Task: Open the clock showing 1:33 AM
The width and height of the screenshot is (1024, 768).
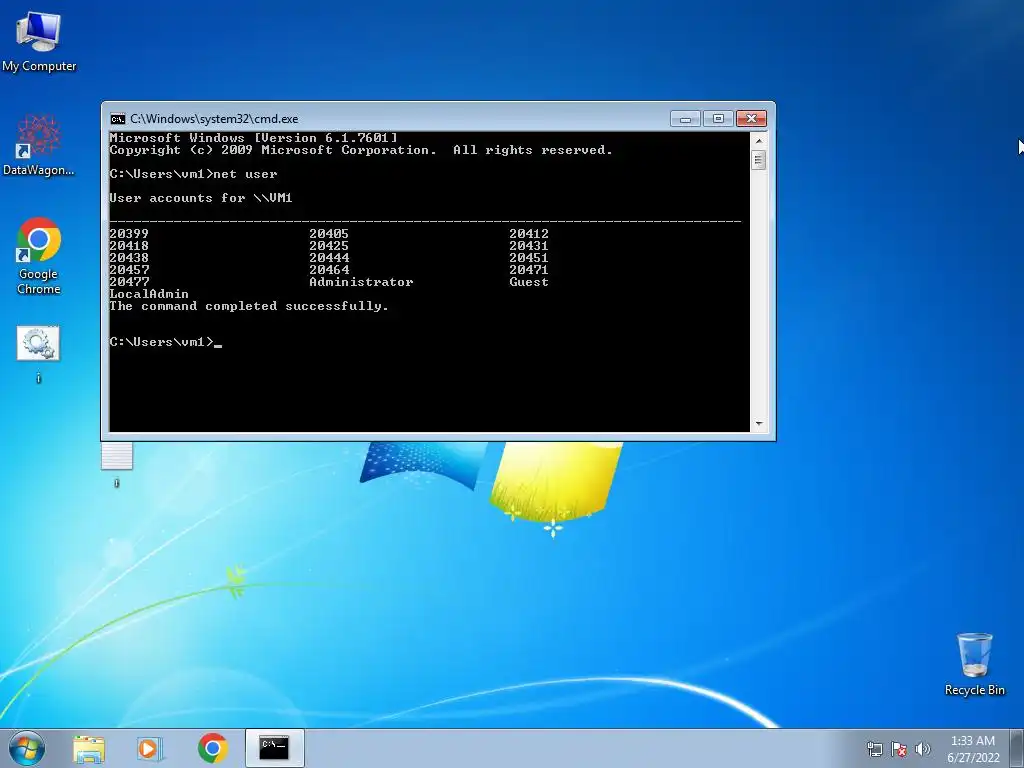Action: click(972, 741)
